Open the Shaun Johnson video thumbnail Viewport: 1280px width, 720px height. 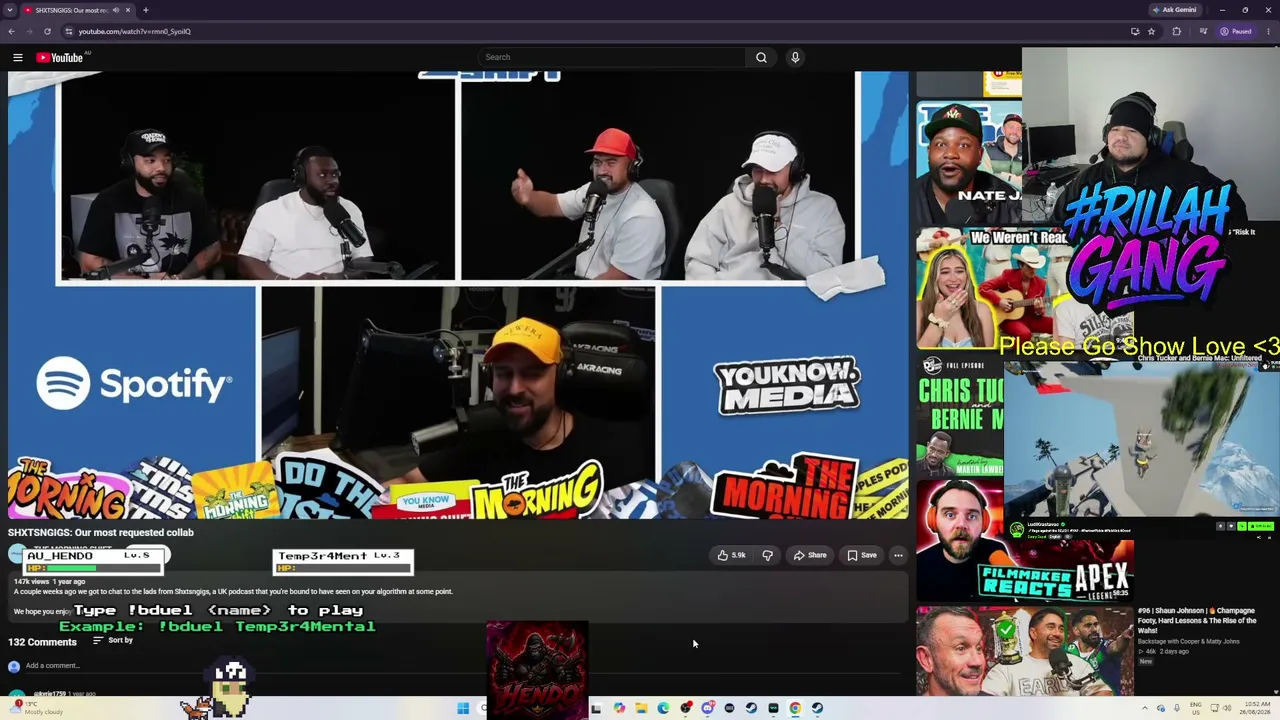click(x=1025, y=650)
